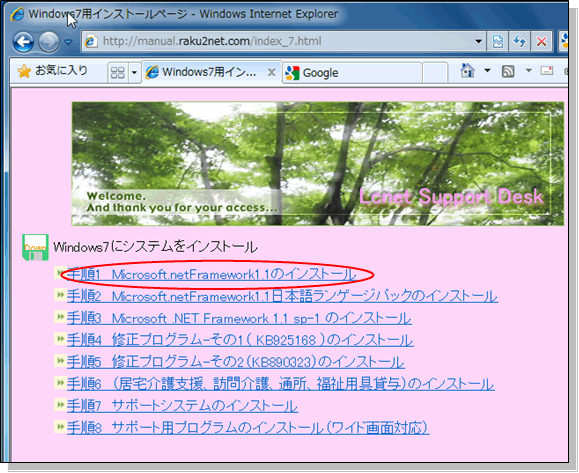Open 手順1 Microsoft.netFramework1.1のインストール link

[212, 274]
